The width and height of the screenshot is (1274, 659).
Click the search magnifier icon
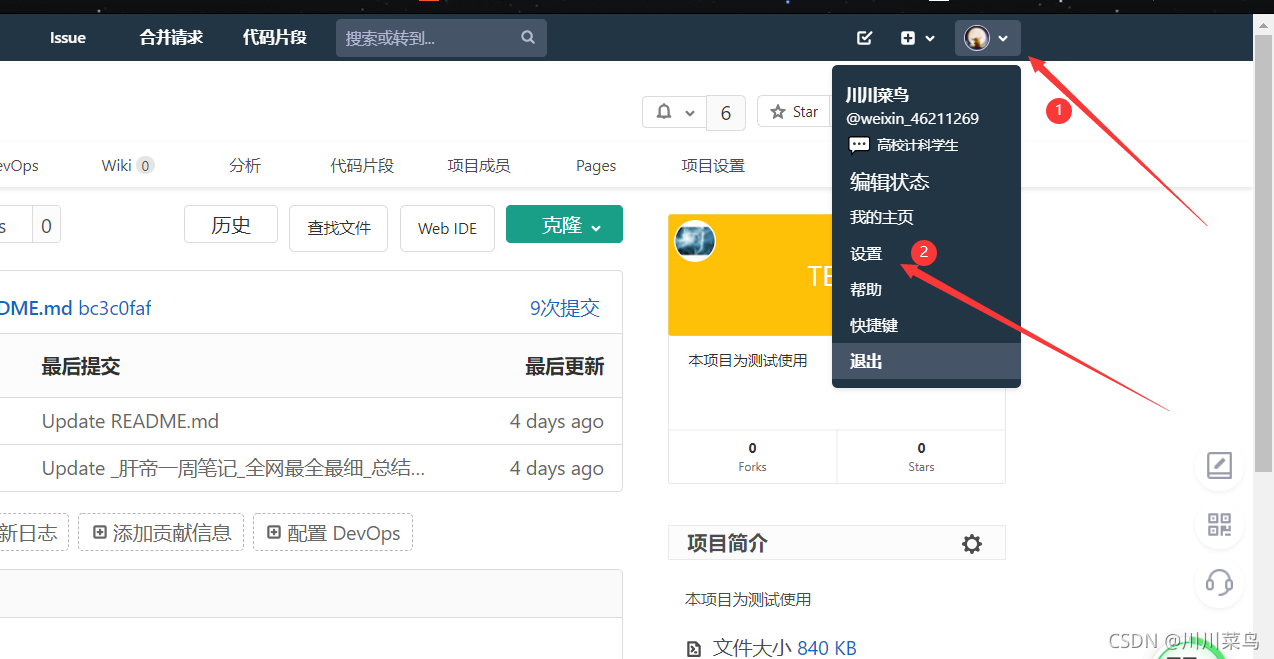(528, 38)
